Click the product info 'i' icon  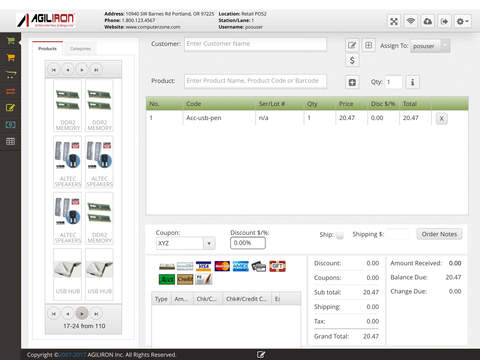[x=412, y=82]
